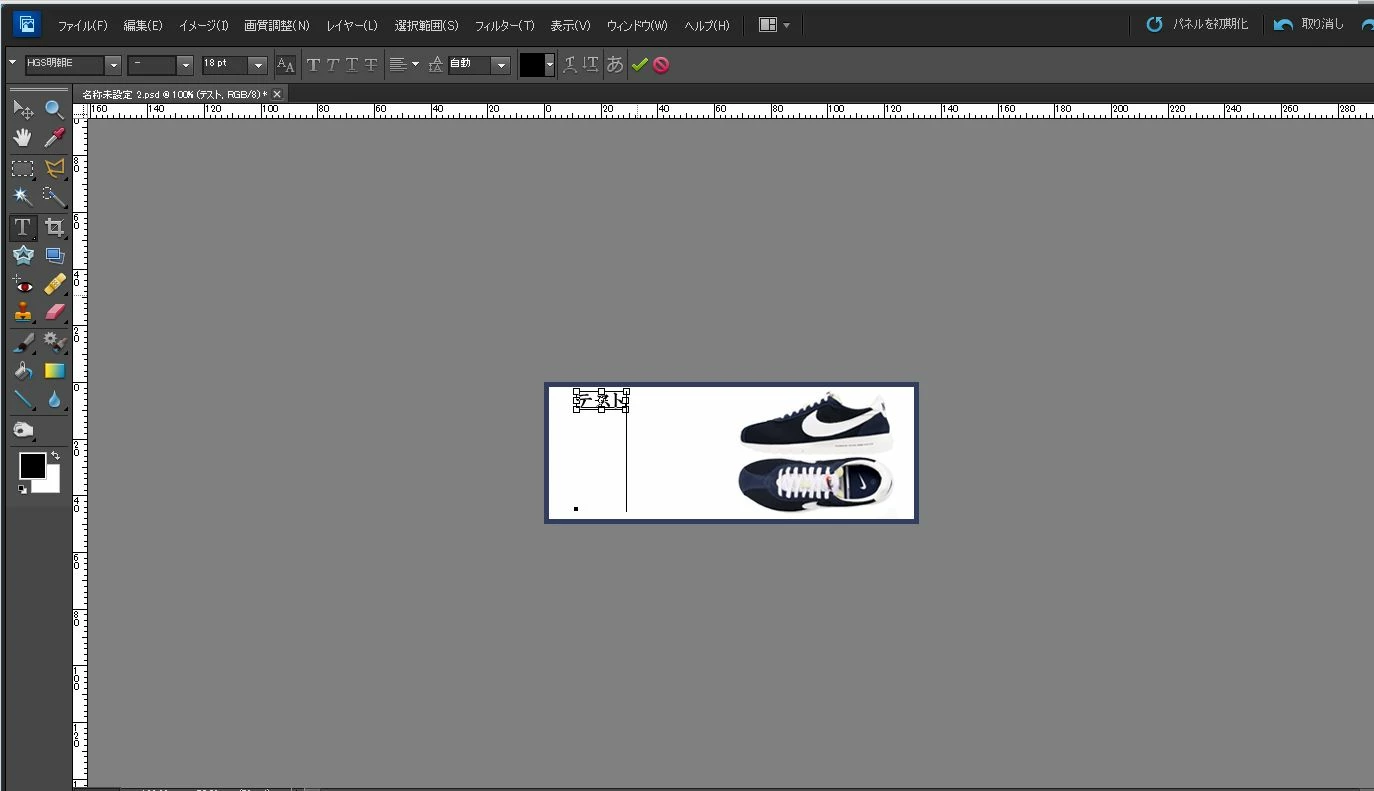Select the Sponge tool

click(23, 430)
